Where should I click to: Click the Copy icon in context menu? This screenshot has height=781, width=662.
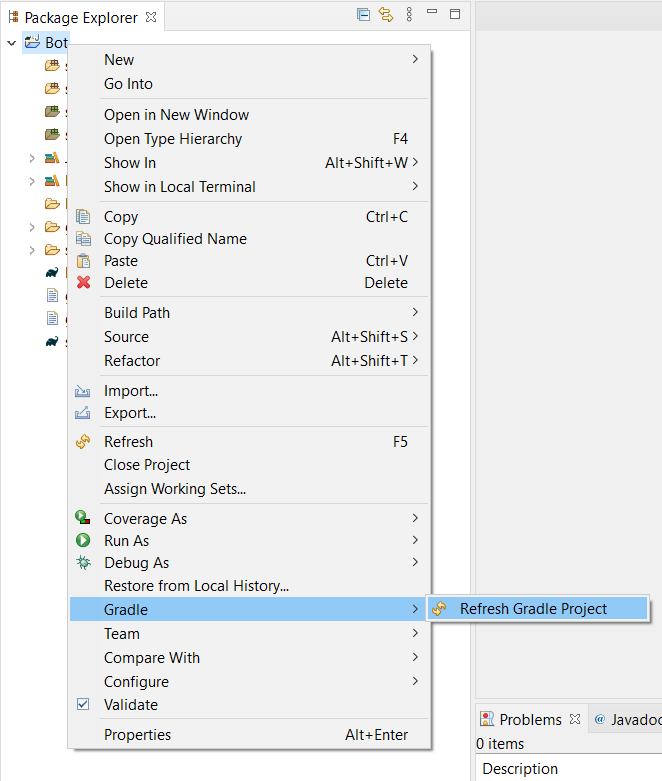(83, 217)
